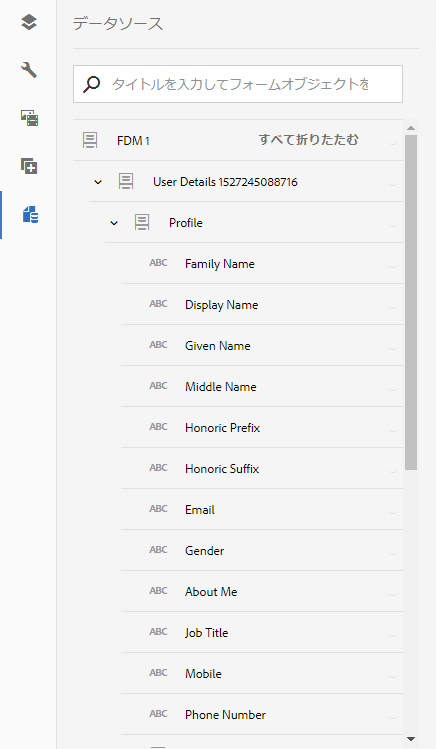Select the Middle Name field
Image resolution: width=436 pixels, height=749 pixels.
262,387
